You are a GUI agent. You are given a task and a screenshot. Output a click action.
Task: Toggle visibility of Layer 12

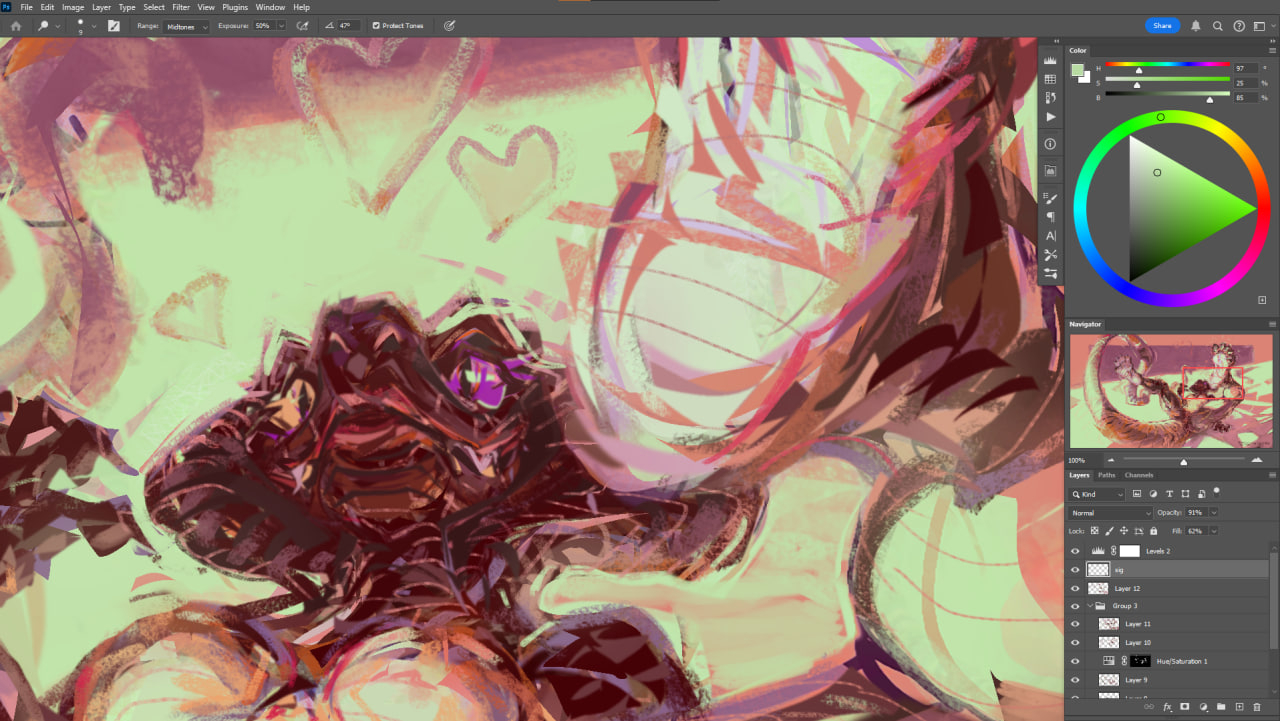pos(1075,588)
